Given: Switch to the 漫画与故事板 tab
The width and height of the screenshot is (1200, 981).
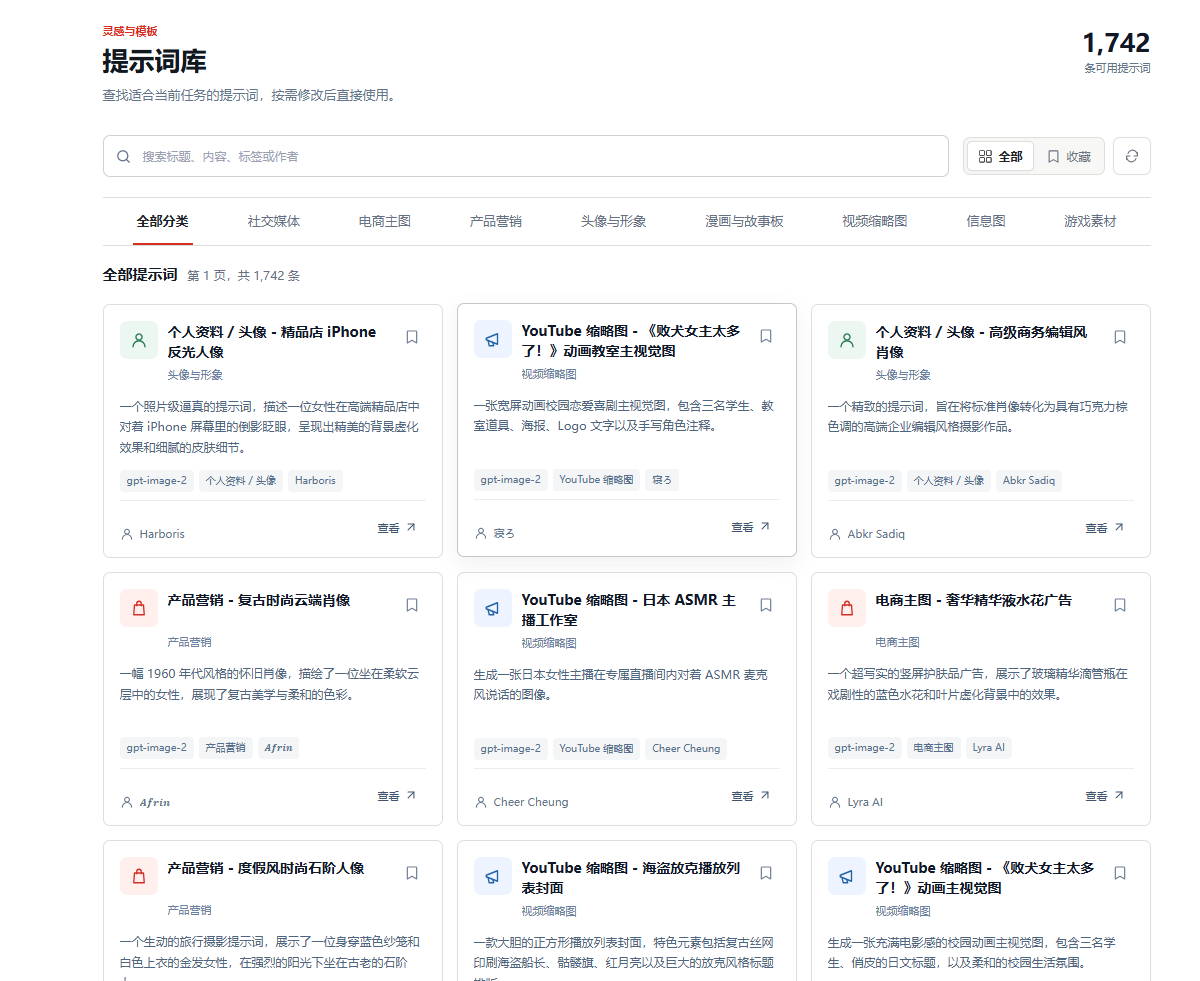Looking at the screenshot, I should 744,221.
